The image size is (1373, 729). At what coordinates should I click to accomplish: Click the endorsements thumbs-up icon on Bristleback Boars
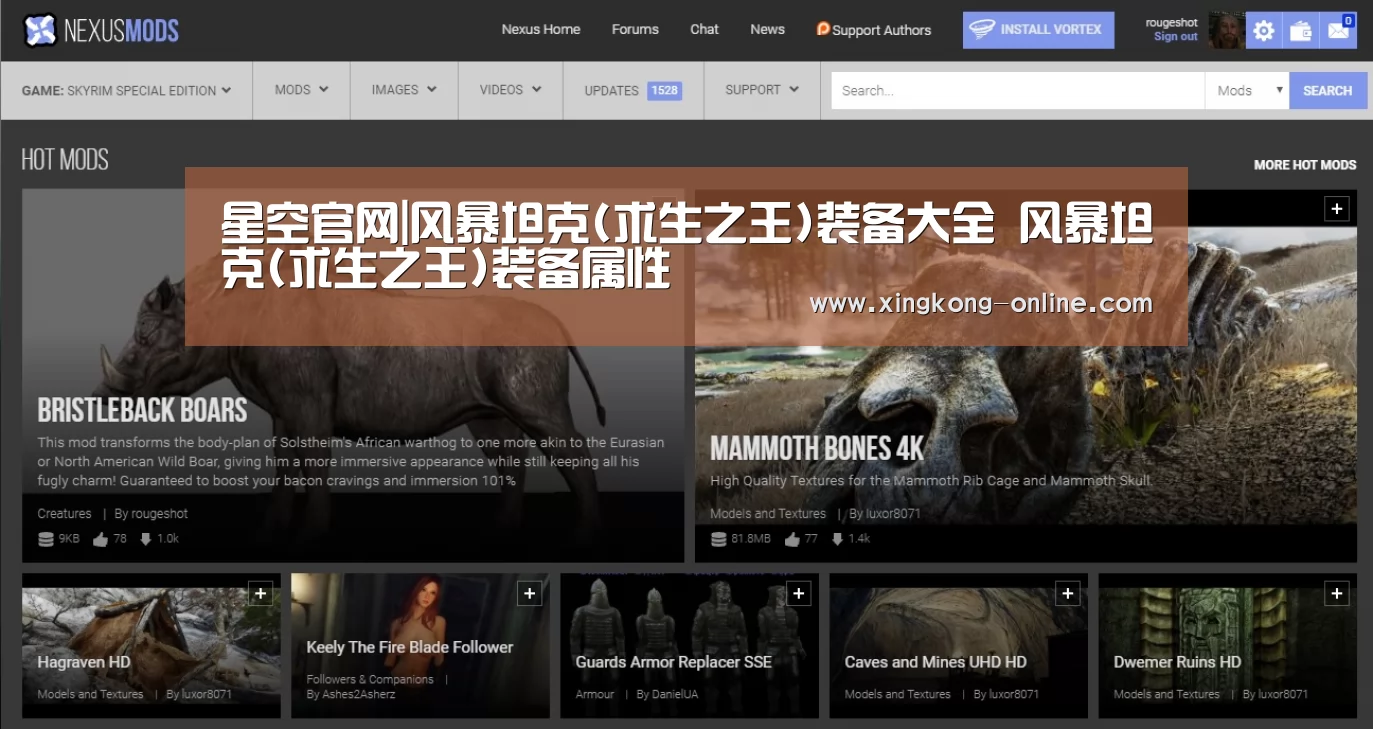tap(100, 539)
